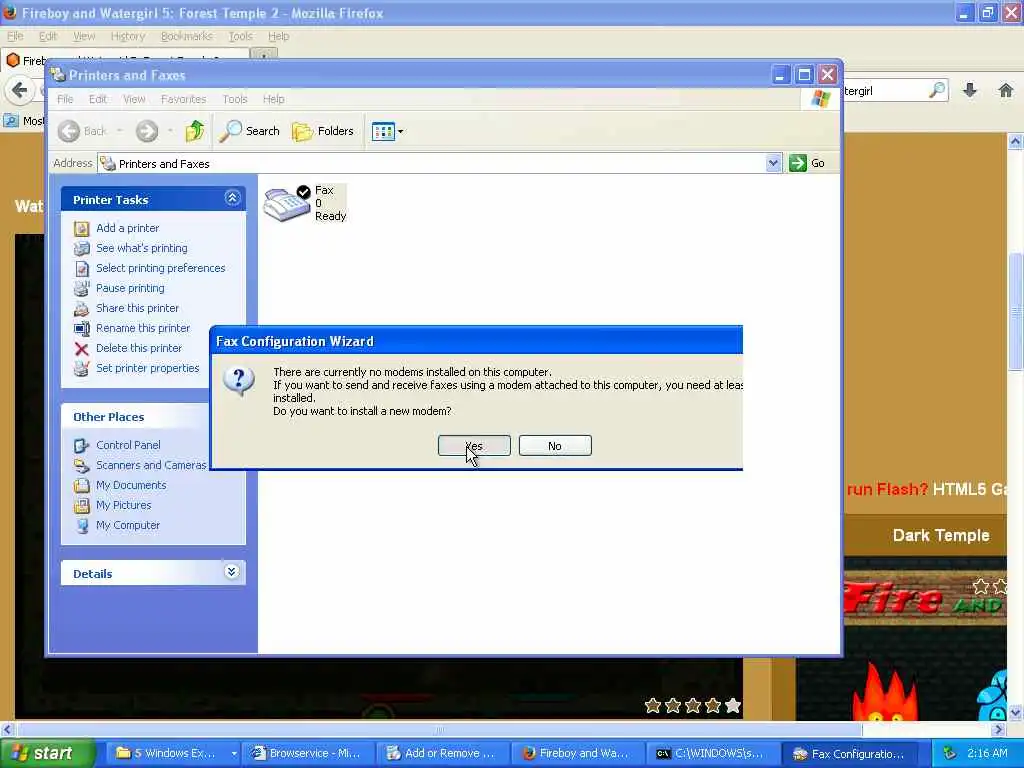Switch to Windows Explorer taskbar group
Viewport: 1024px width, 768px height.
click(x=175, y=753)
